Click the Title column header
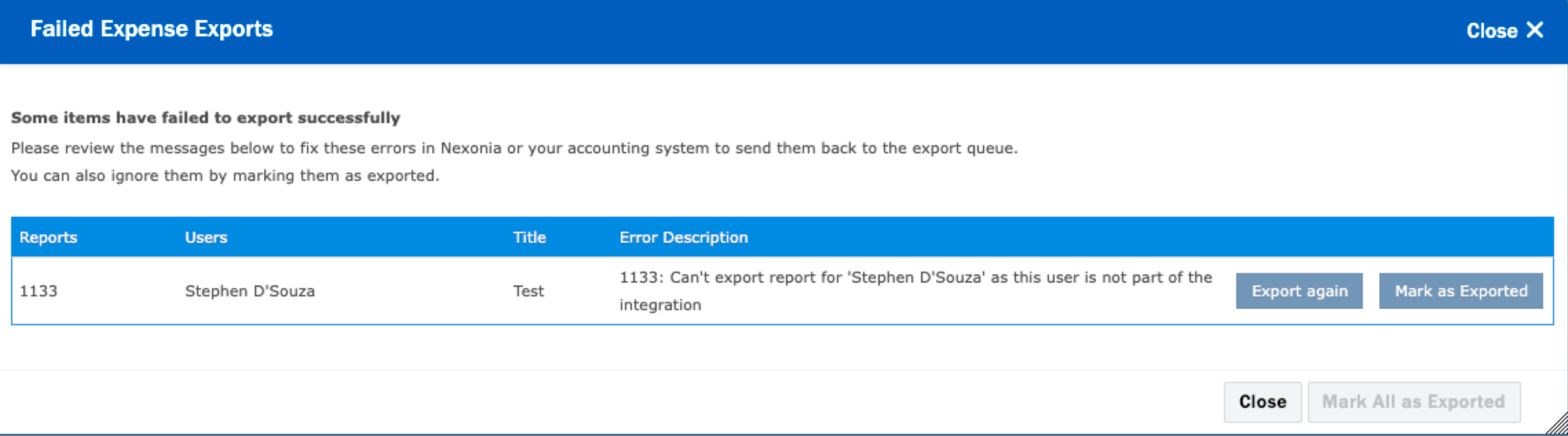 529,237
